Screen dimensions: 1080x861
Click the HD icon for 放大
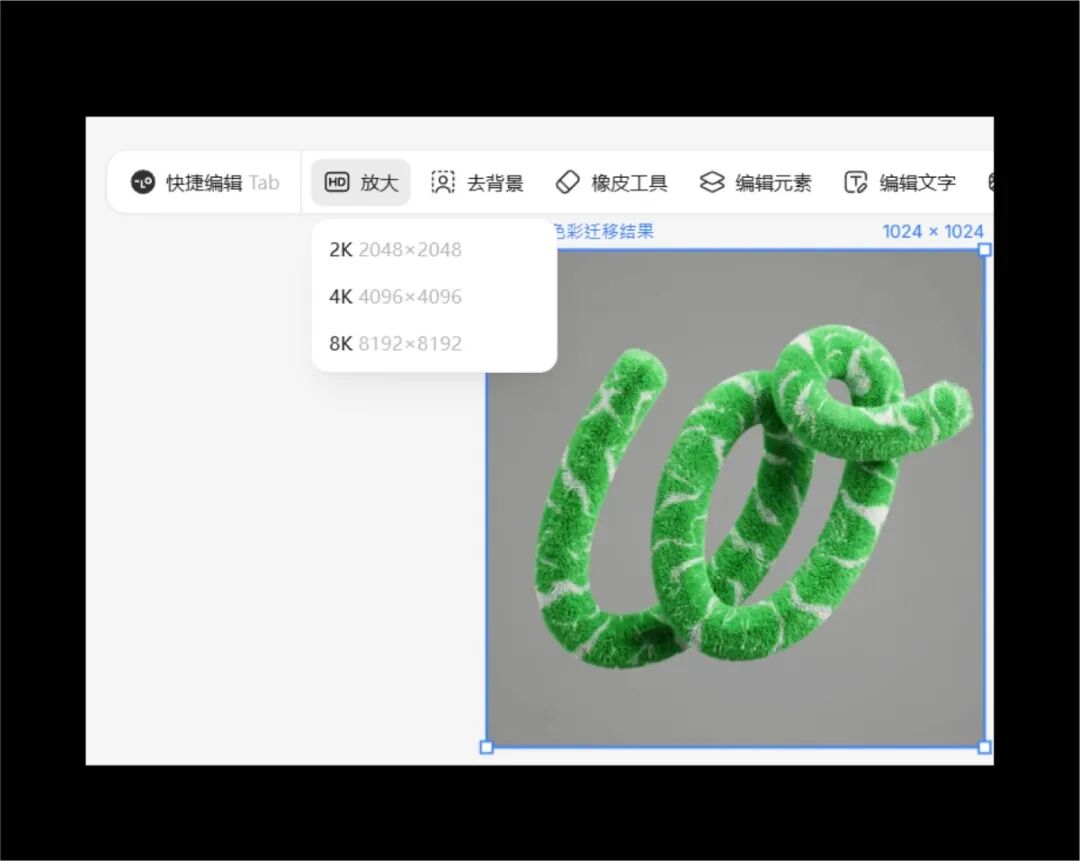(x=337, y=182)
